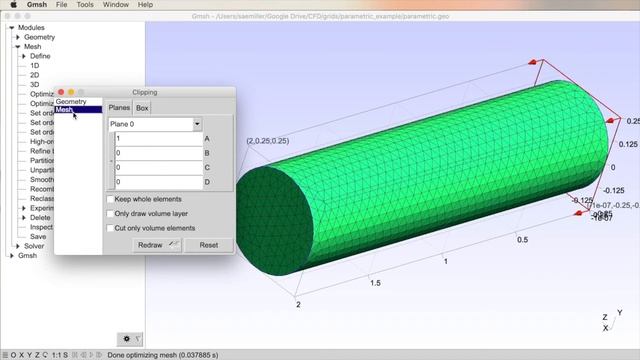The image size is (640, 360).
Task: Click the Redraw button
Action: (157, 245)
